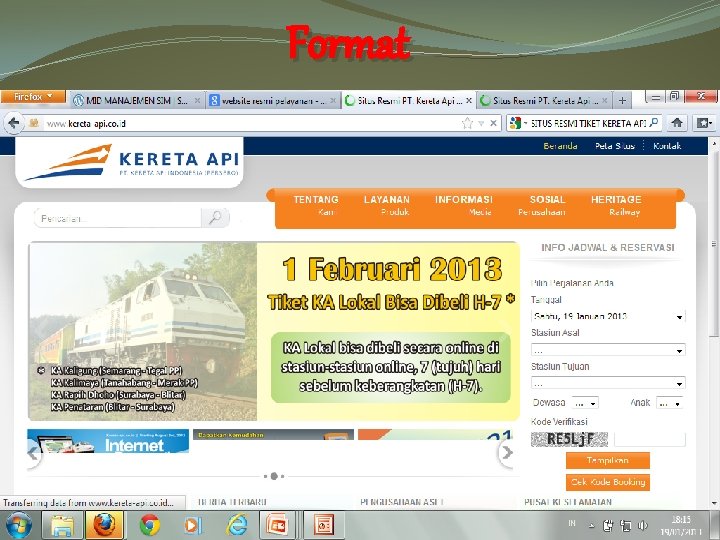Open the bookmarks toolbar icon

704,123
